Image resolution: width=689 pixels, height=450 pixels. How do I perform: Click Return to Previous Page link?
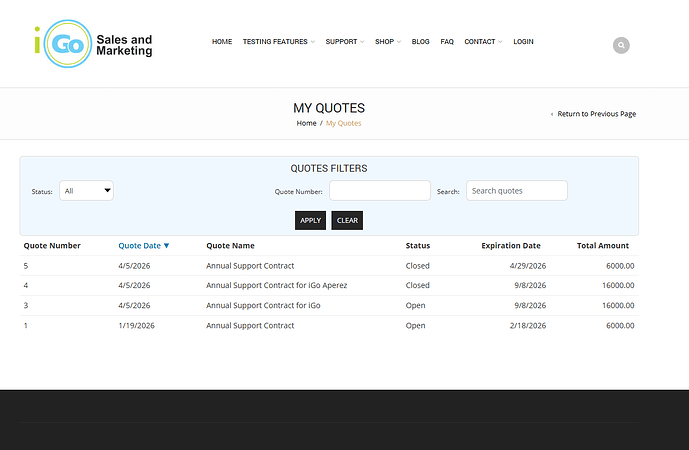click(595, 114)
